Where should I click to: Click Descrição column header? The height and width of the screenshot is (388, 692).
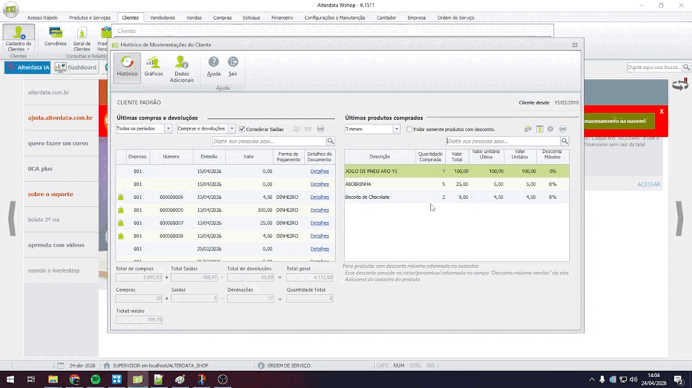pyautogui.click(x=380, y=156)
